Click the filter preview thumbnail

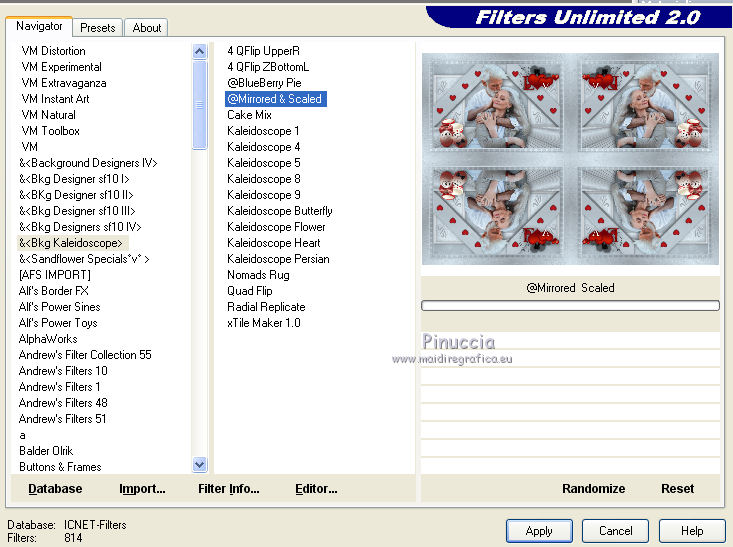click(570, 159)
